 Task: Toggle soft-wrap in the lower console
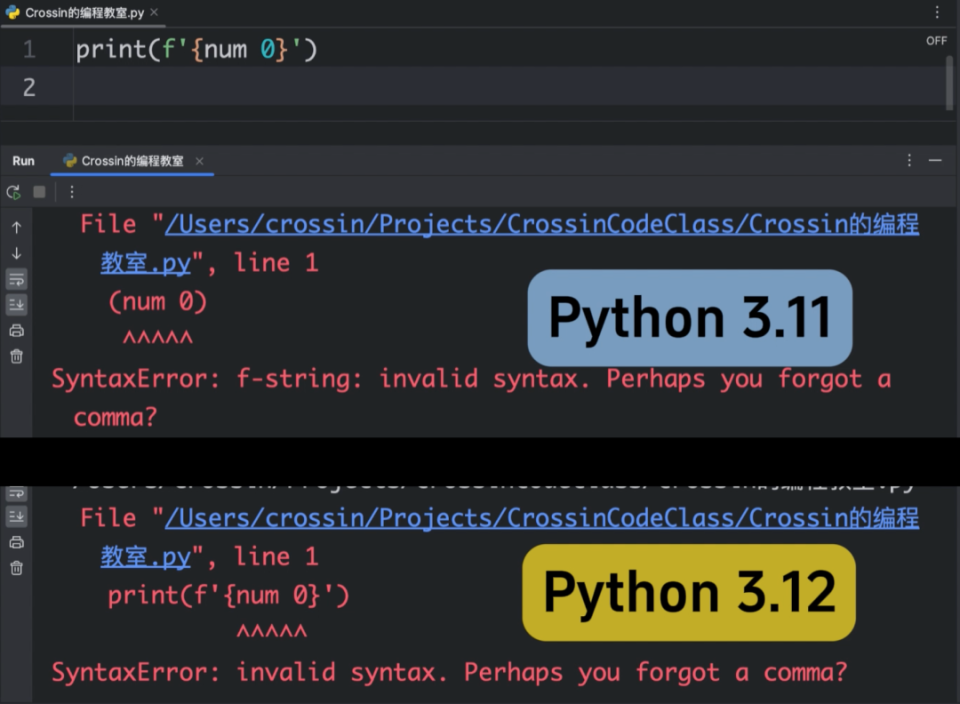click(x=17, y=493)
